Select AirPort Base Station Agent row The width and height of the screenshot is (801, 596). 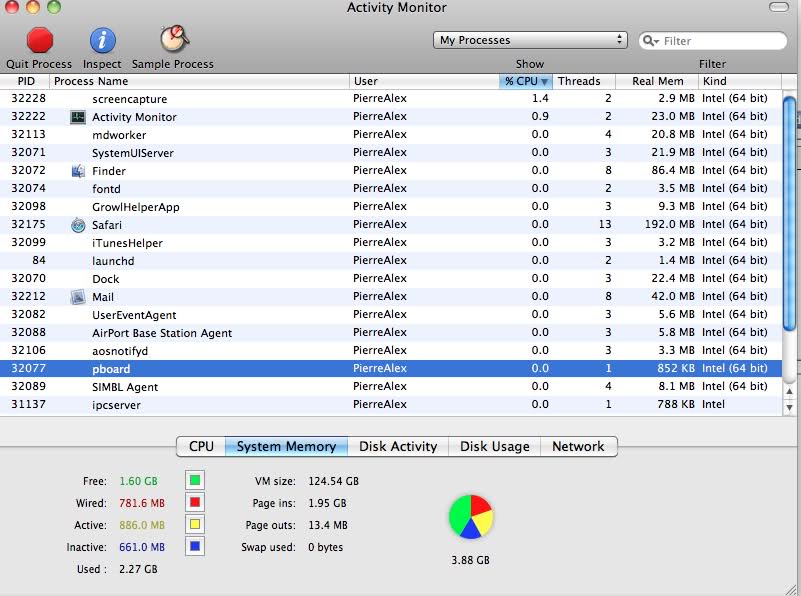click(391, 332)
